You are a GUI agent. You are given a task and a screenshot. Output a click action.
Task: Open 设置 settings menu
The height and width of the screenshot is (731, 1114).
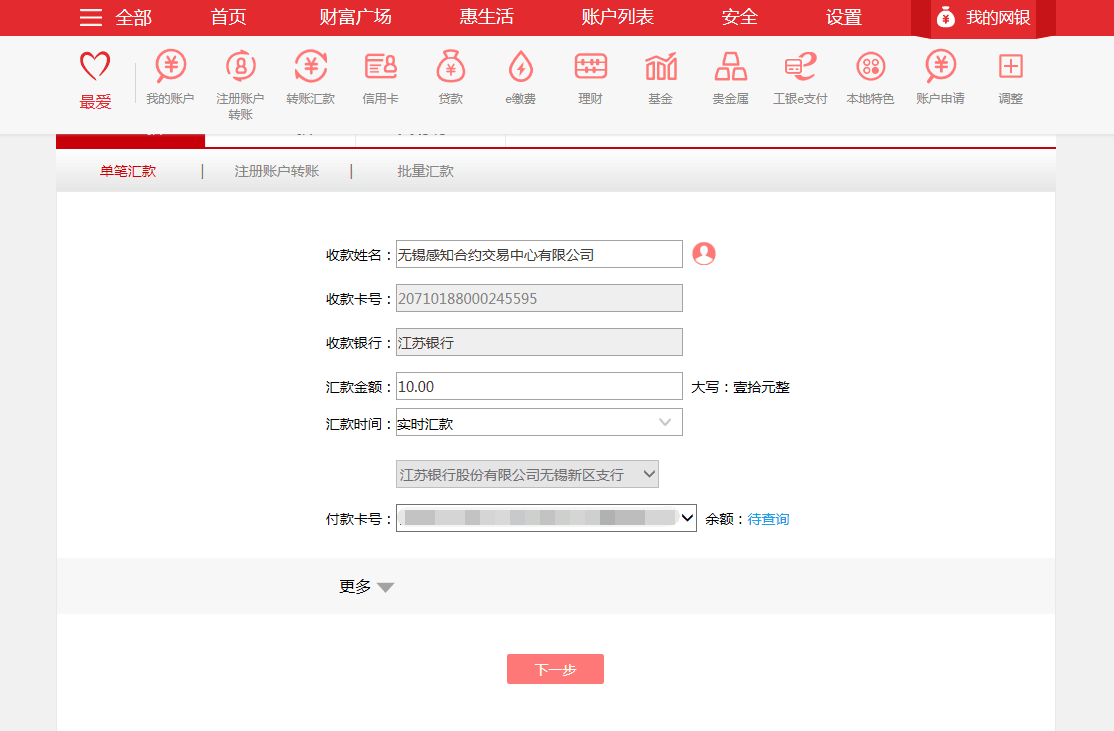click(844, 17)
